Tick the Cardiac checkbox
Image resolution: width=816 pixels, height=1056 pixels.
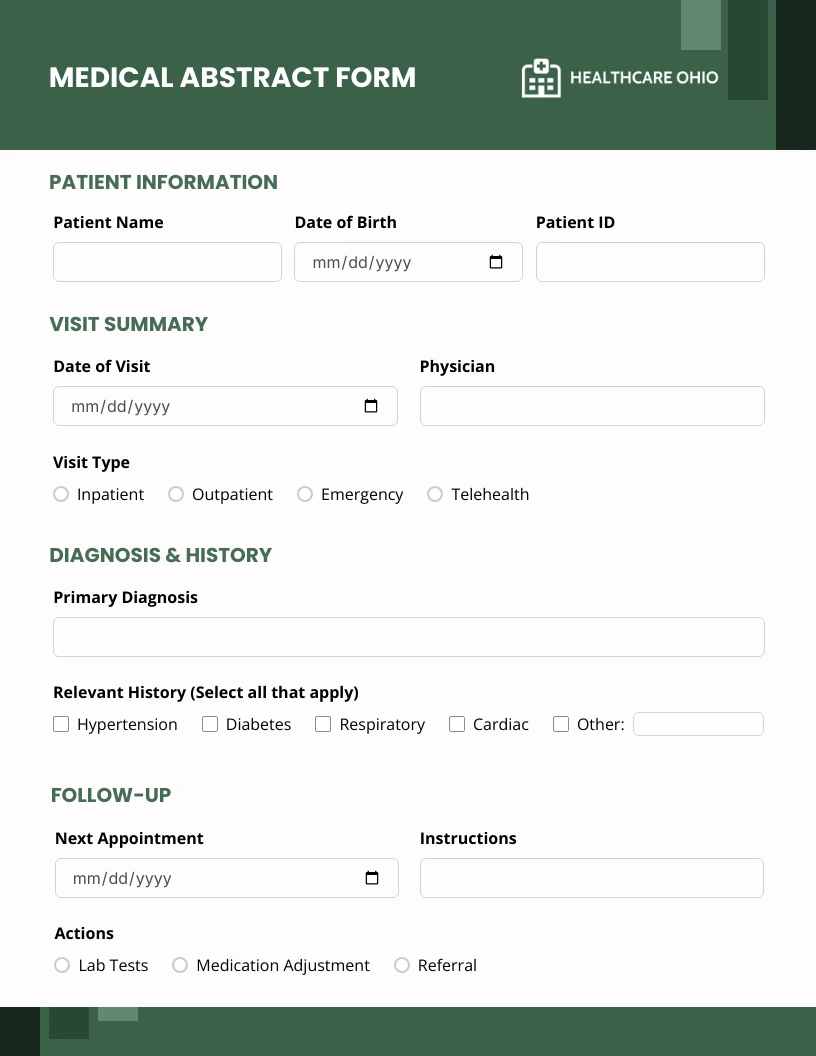pos(457,723)
